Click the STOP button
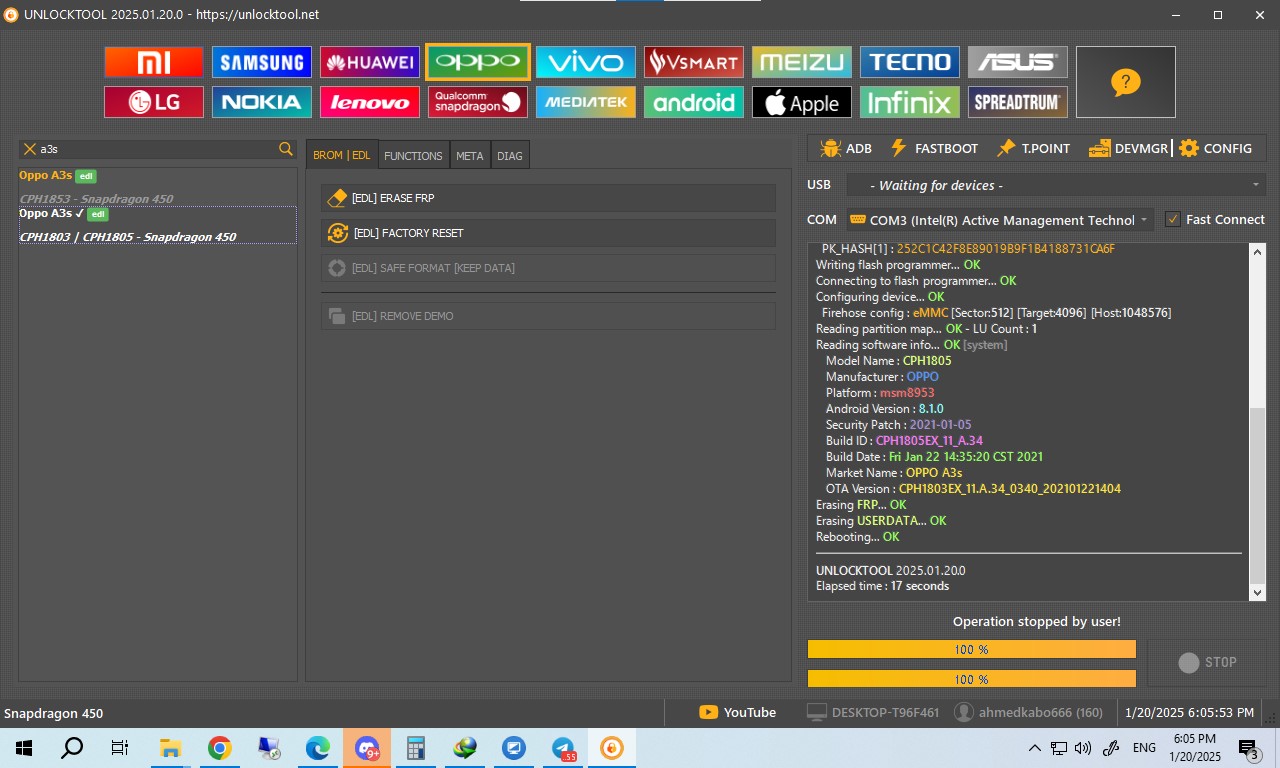The height and width of the screenshot is (768, 1280). pyautogui.click(x=1207, y=662)
